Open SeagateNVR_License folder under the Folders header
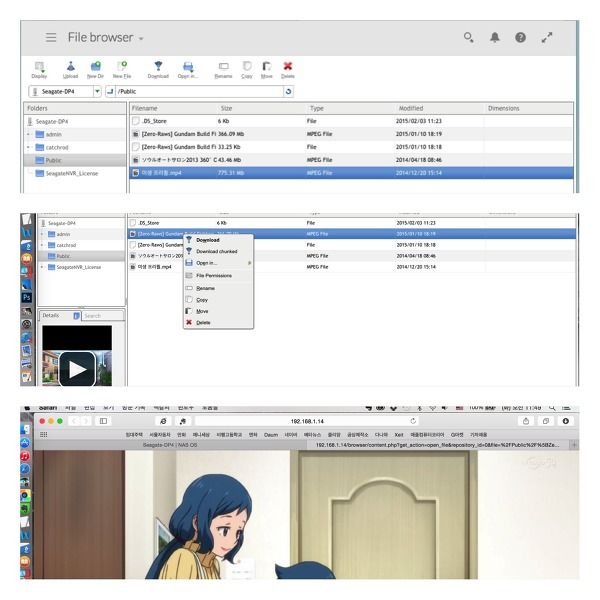 pyautogui.click(x=72, y=173)
